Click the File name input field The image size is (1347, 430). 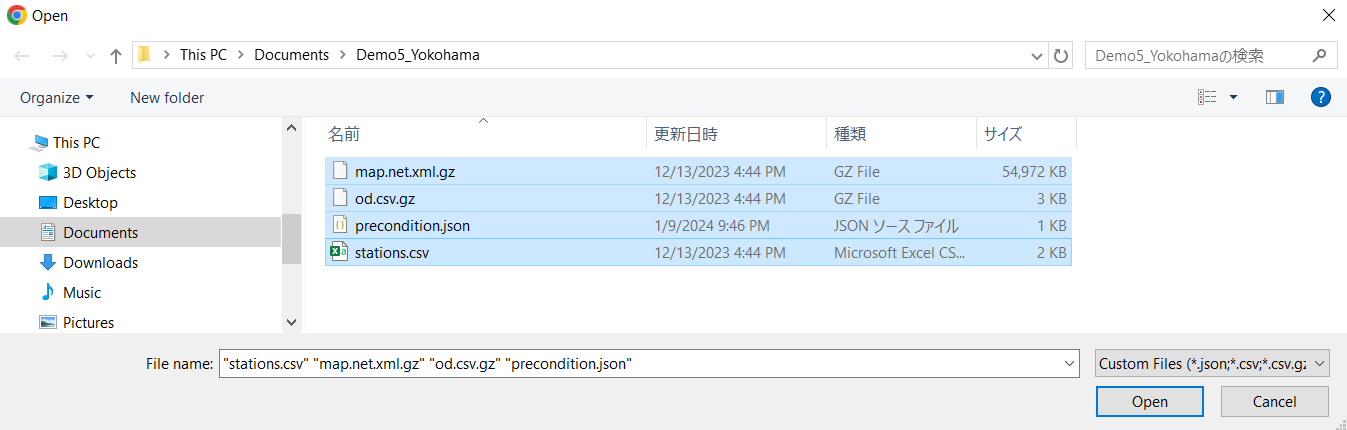(x=640, y=364)
